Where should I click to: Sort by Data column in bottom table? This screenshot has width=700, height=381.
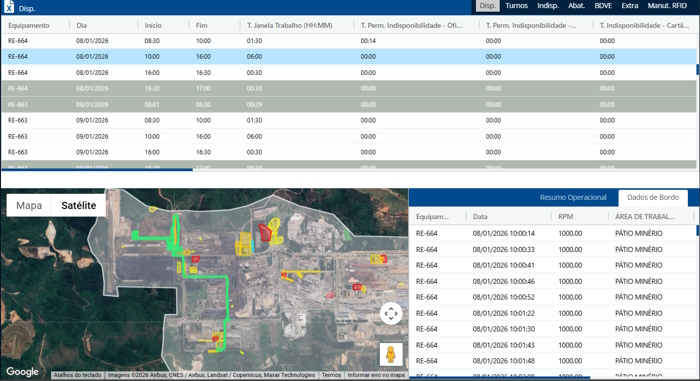coord(480,217)
